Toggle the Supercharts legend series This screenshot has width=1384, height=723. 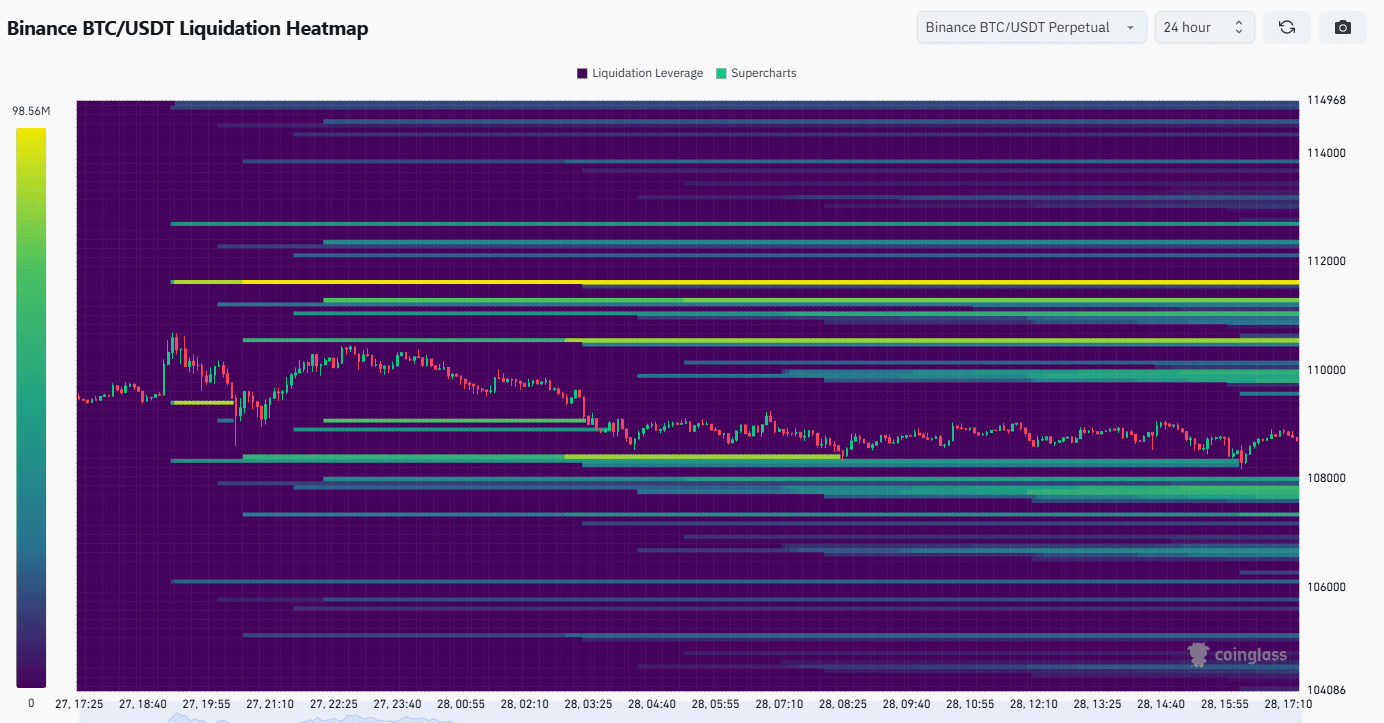click(756, 73)
